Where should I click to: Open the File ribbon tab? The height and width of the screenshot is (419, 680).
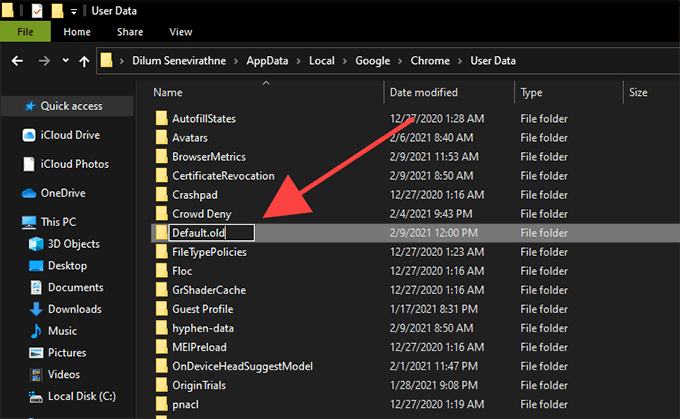pos(27,32)
